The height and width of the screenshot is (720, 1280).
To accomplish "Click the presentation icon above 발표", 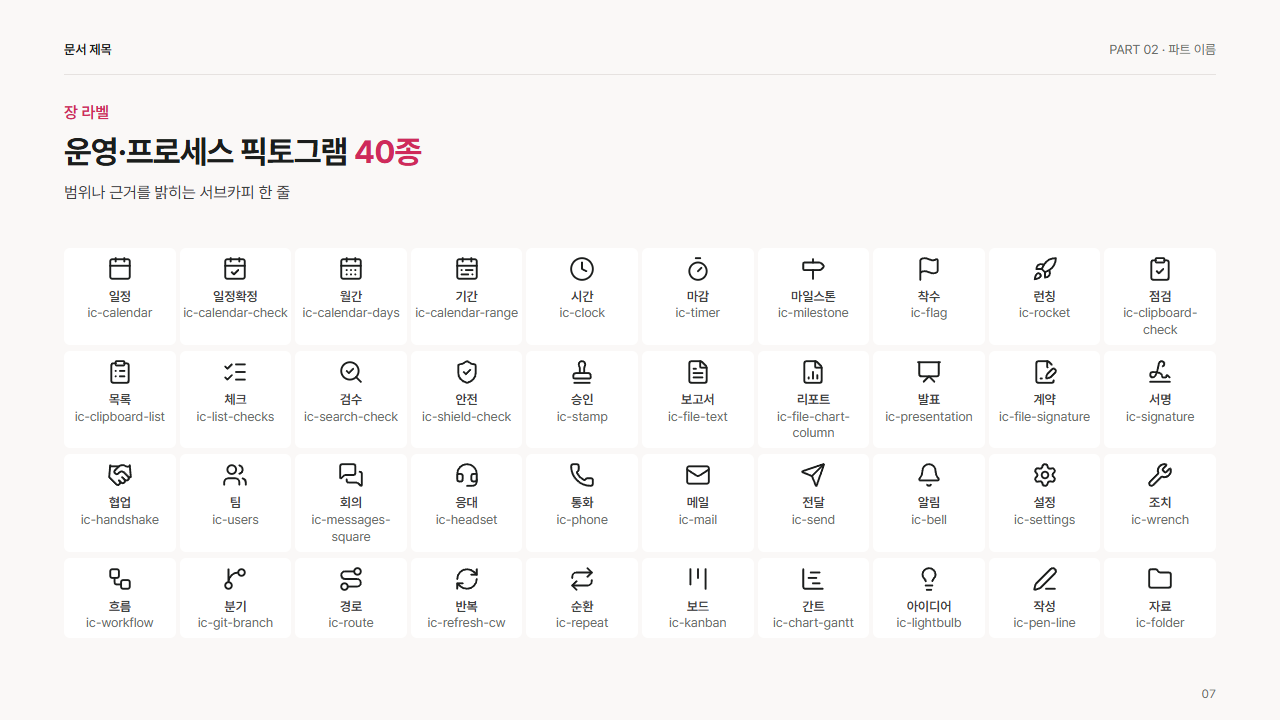I will pyautogui.click(x=929, y=372).
